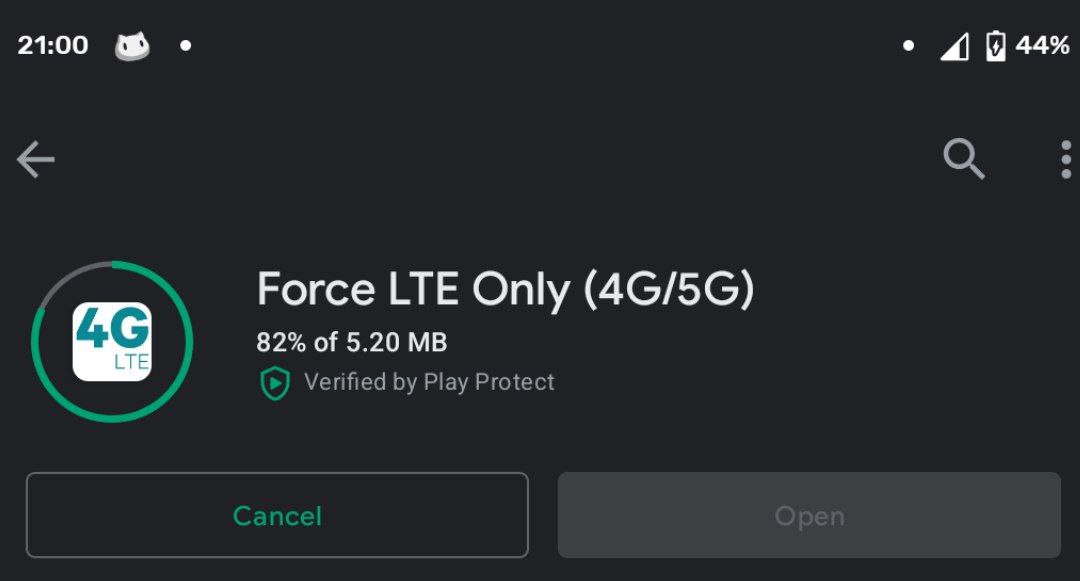Click the disabled Open button

point(809,515)
